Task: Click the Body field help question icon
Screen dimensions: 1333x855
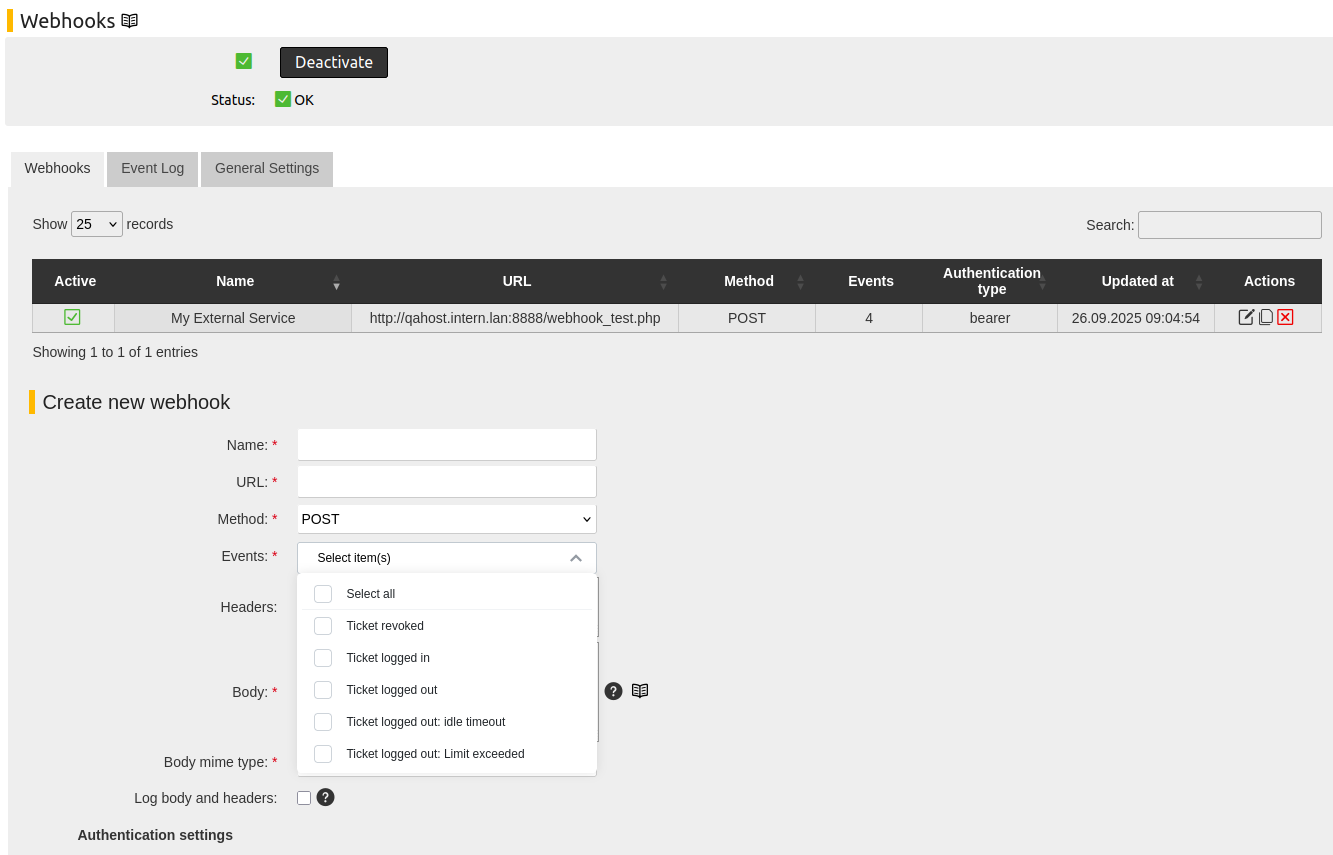Action: tap(613, 691)
